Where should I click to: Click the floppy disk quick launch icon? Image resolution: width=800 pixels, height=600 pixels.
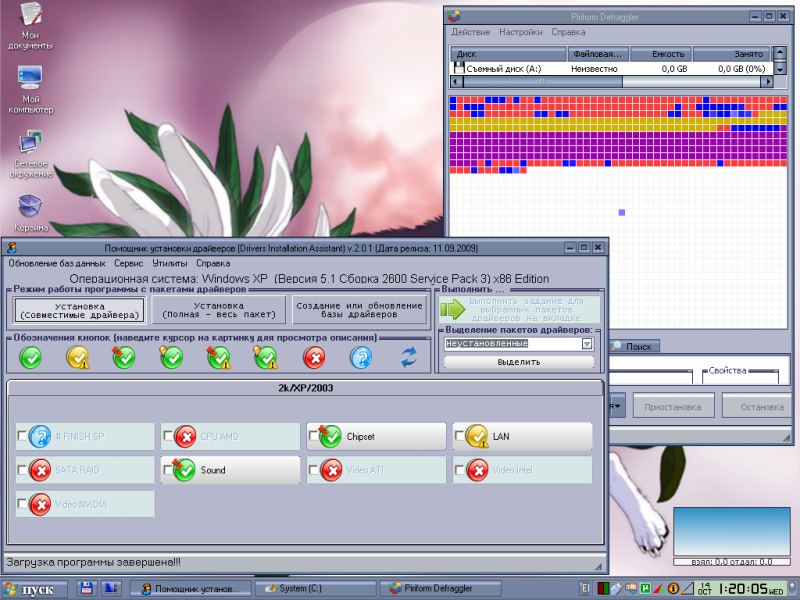[x=87, y=588]
